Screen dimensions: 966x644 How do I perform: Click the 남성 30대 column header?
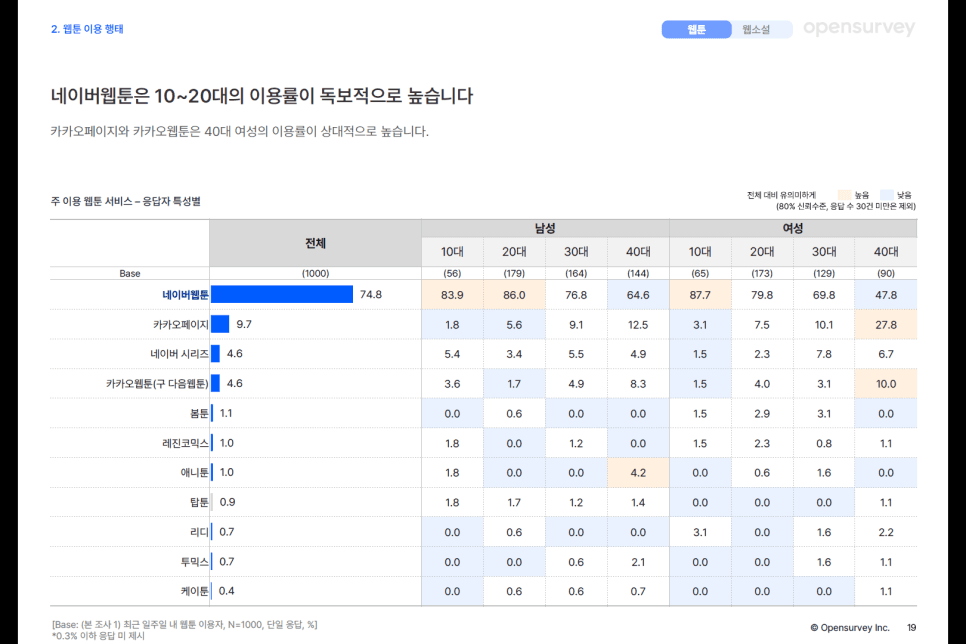576,251
